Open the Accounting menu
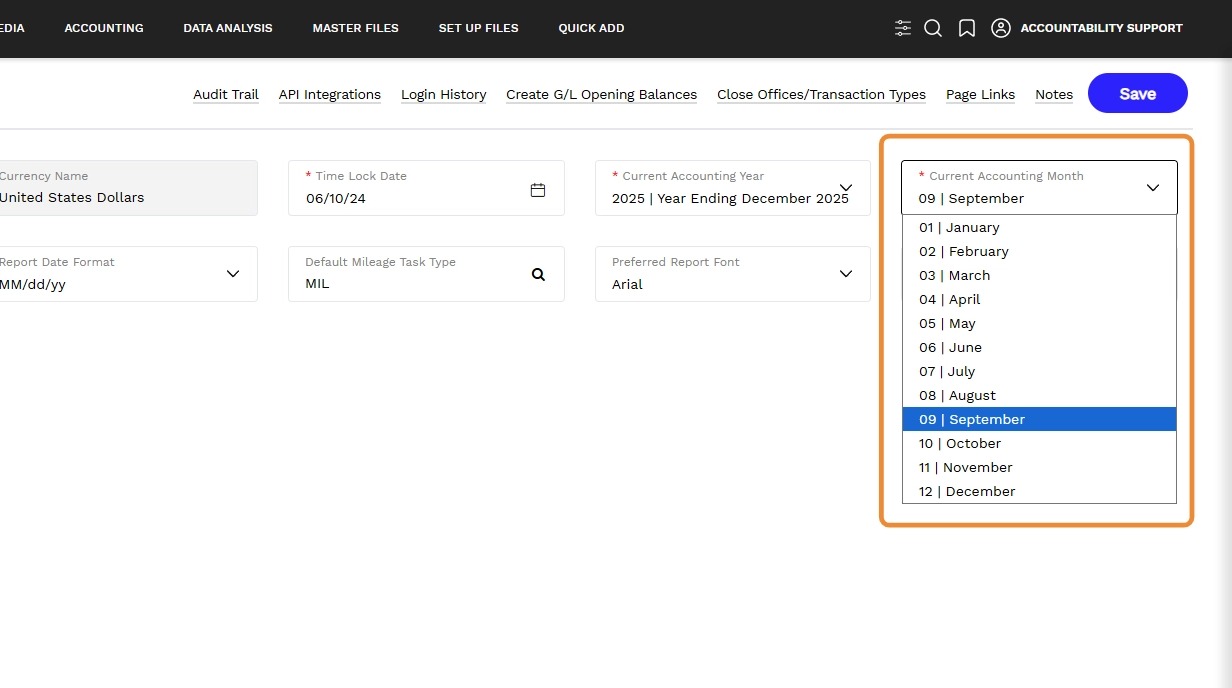Viewport: 1232px width, 688px height. pos(104,28)
